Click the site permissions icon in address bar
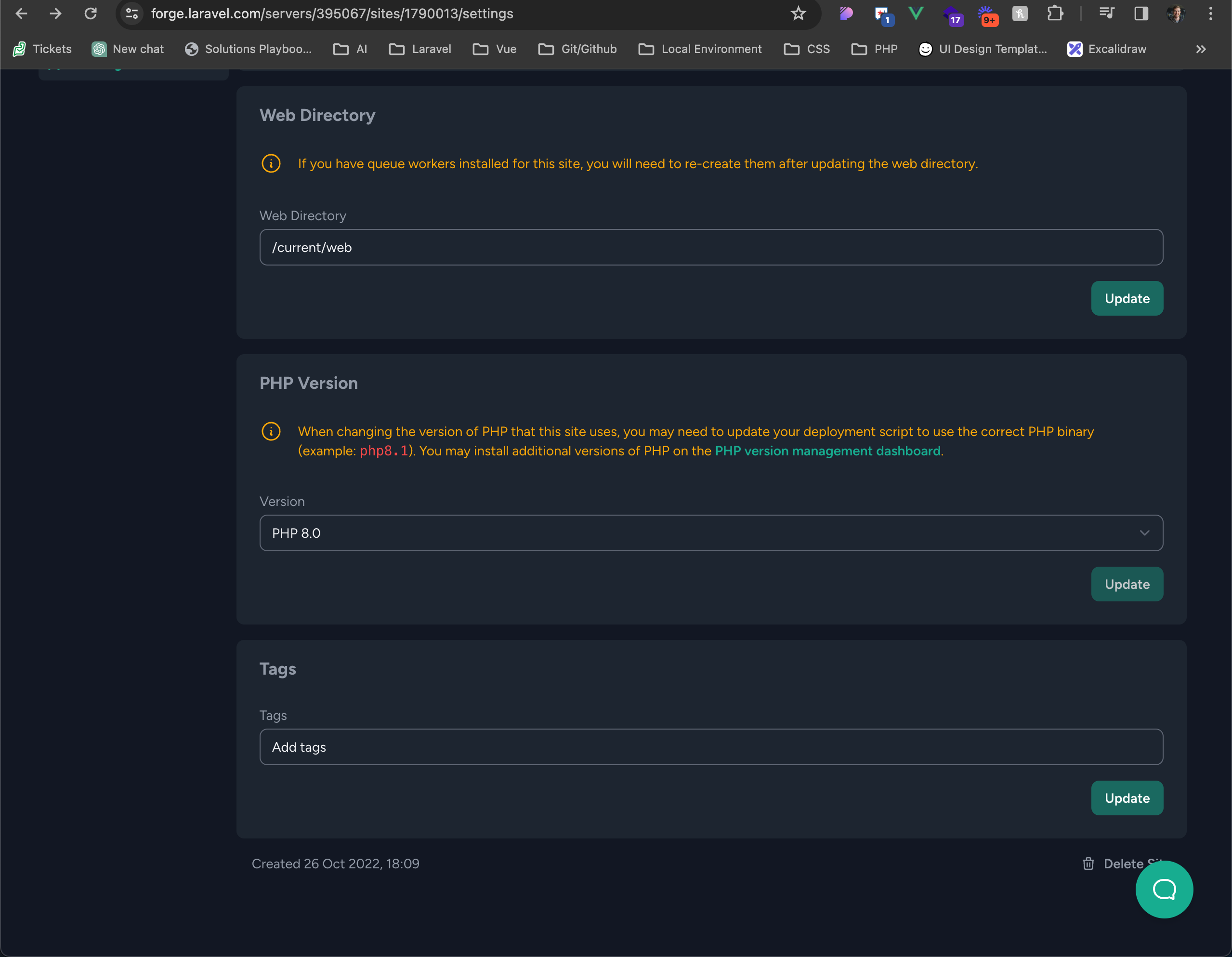The image size is (1232, 957). pyautogui.click(x=131, y=13)
